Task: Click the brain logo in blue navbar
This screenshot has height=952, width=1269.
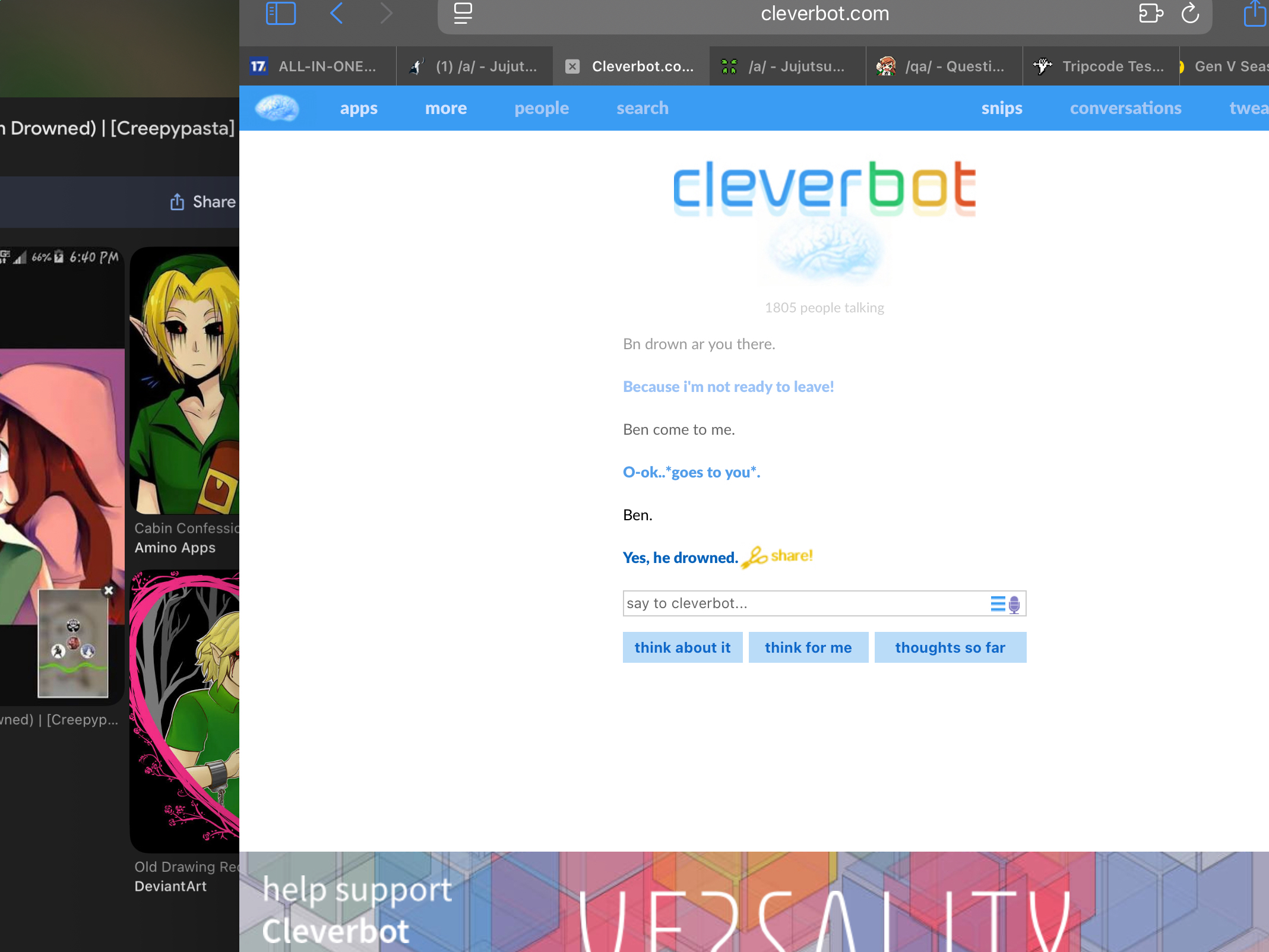Action: (x=277, y=108)
